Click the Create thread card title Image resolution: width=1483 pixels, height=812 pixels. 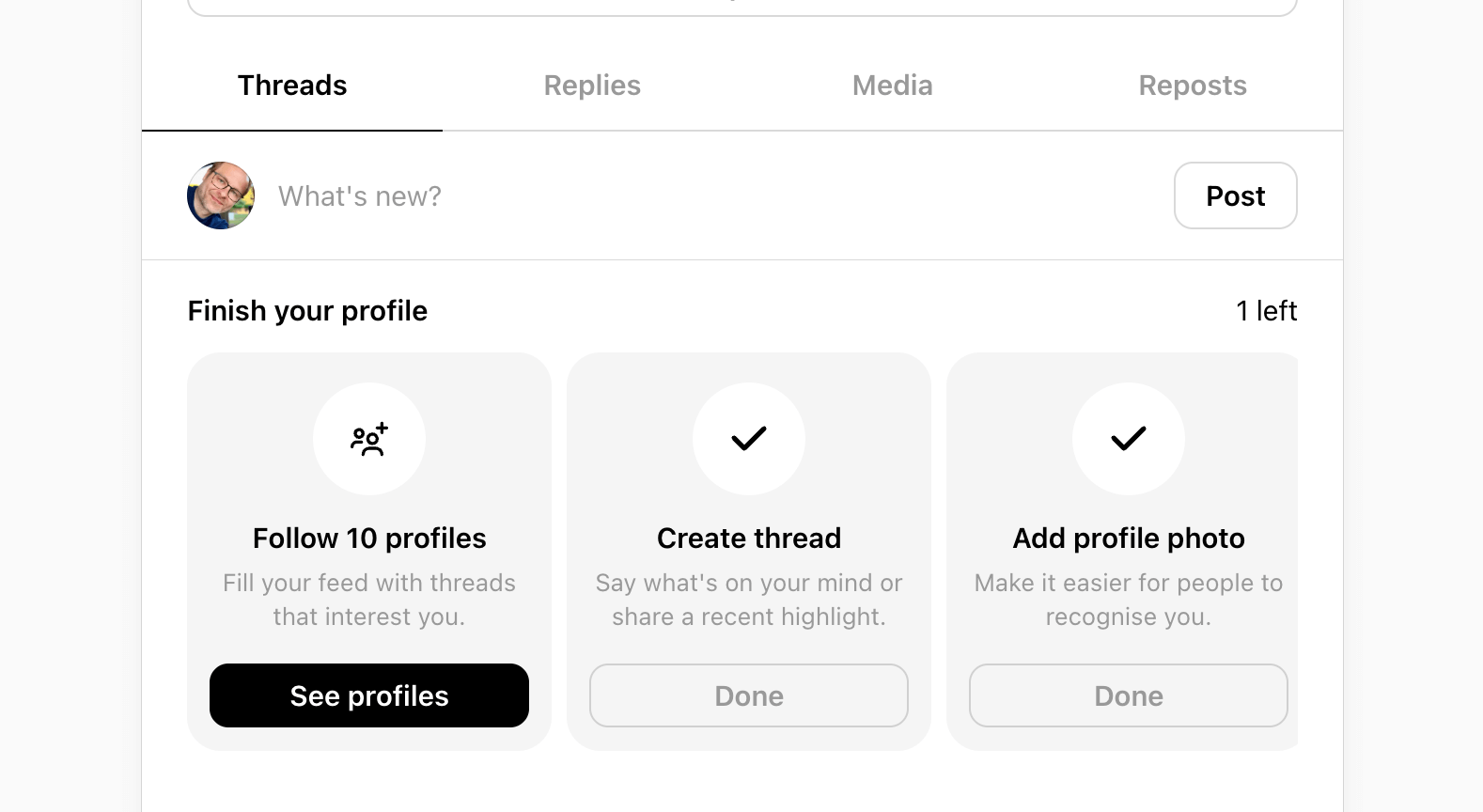click(x=749, y=539)
